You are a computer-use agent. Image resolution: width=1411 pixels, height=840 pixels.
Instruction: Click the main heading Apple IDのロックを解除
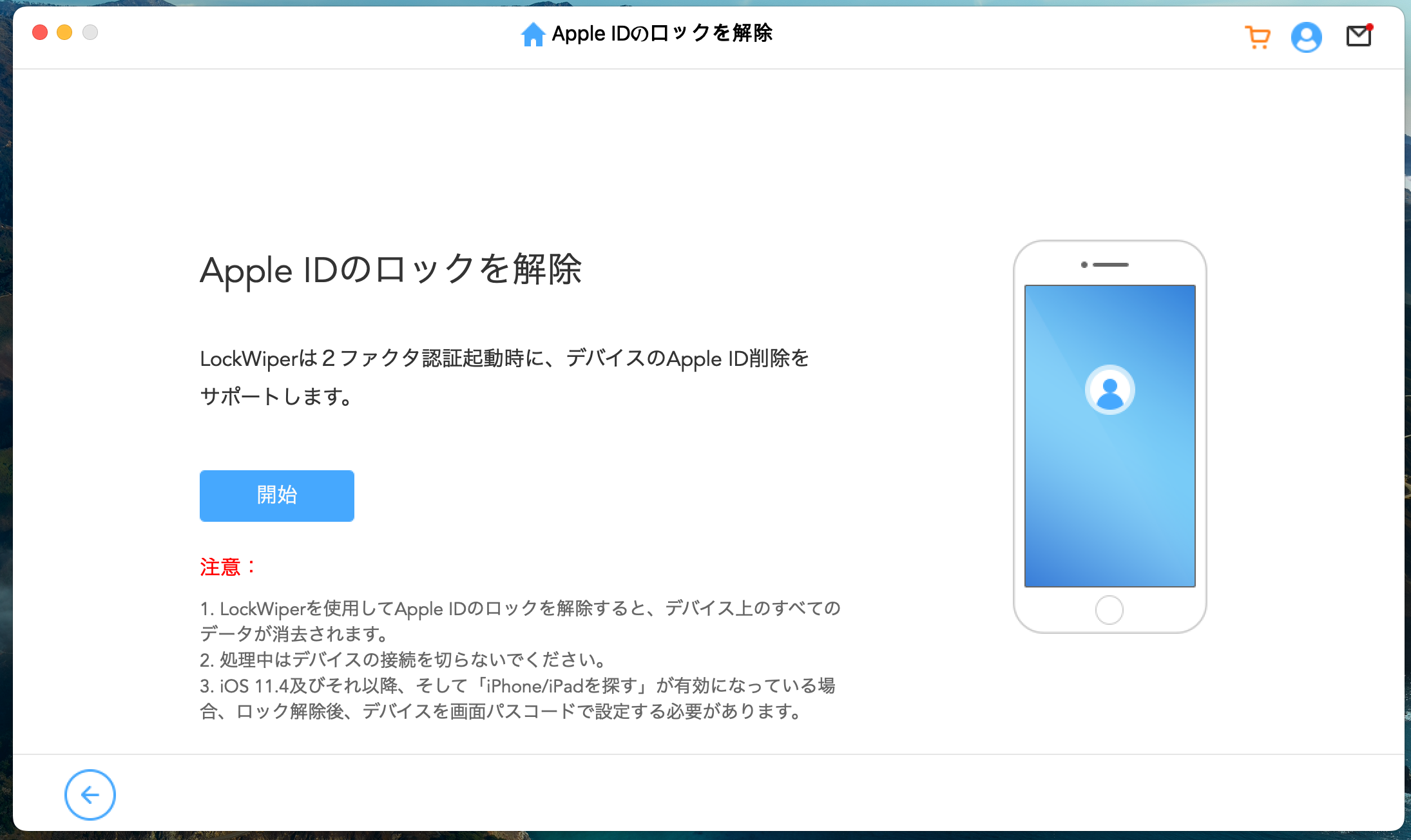click(x=391, y=269)
